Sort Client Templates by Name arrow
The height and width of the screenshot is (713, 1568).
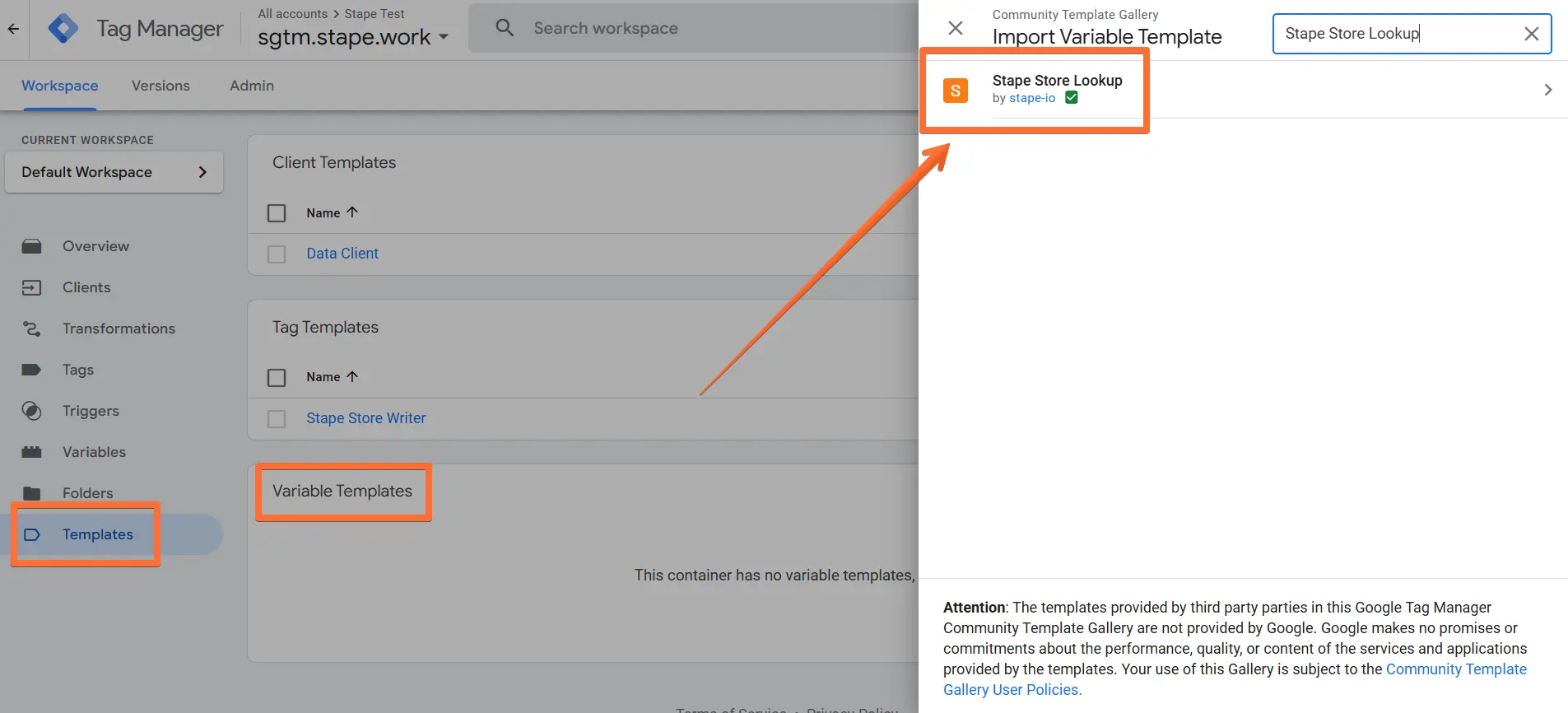point(352,212)
